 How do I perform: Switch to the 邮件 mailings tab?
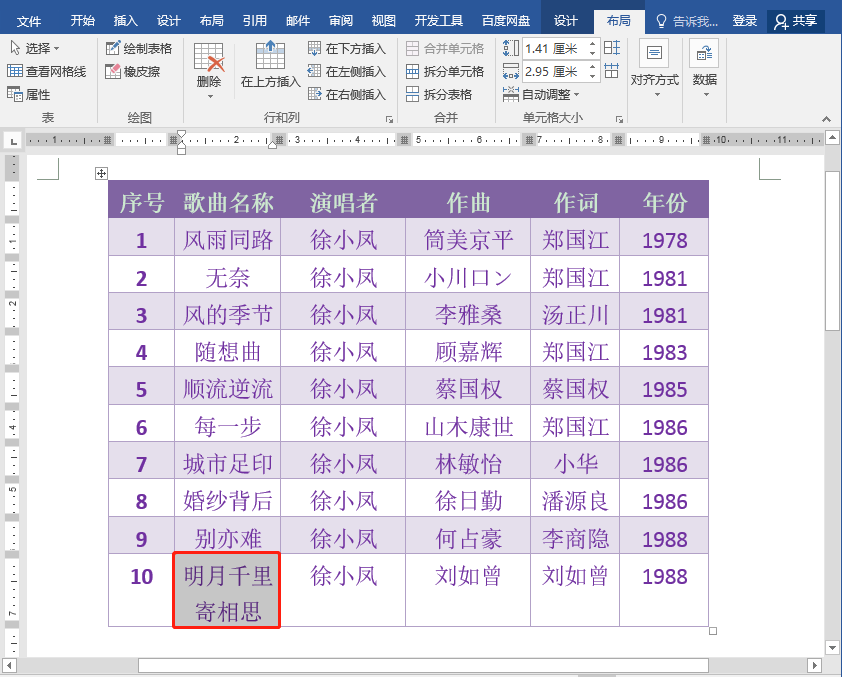coord(298,20)
